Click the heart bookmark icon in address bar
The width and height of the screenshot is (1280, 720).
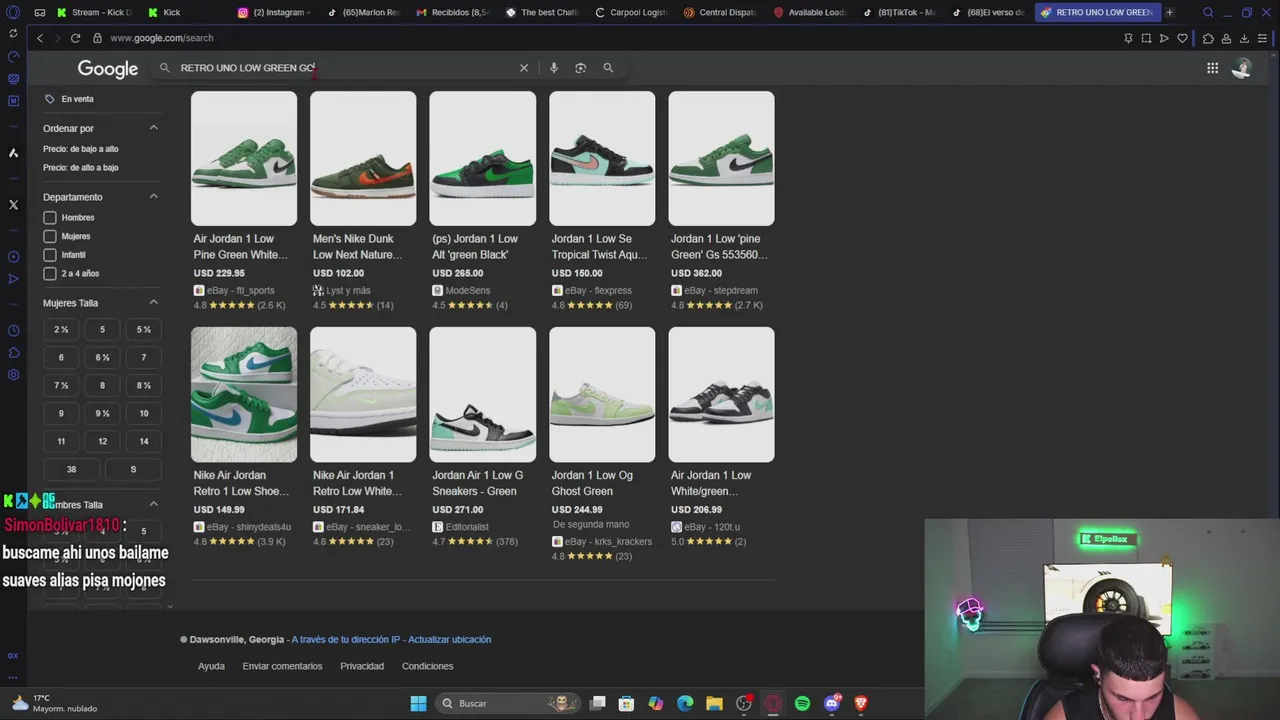pos(1182,38)
